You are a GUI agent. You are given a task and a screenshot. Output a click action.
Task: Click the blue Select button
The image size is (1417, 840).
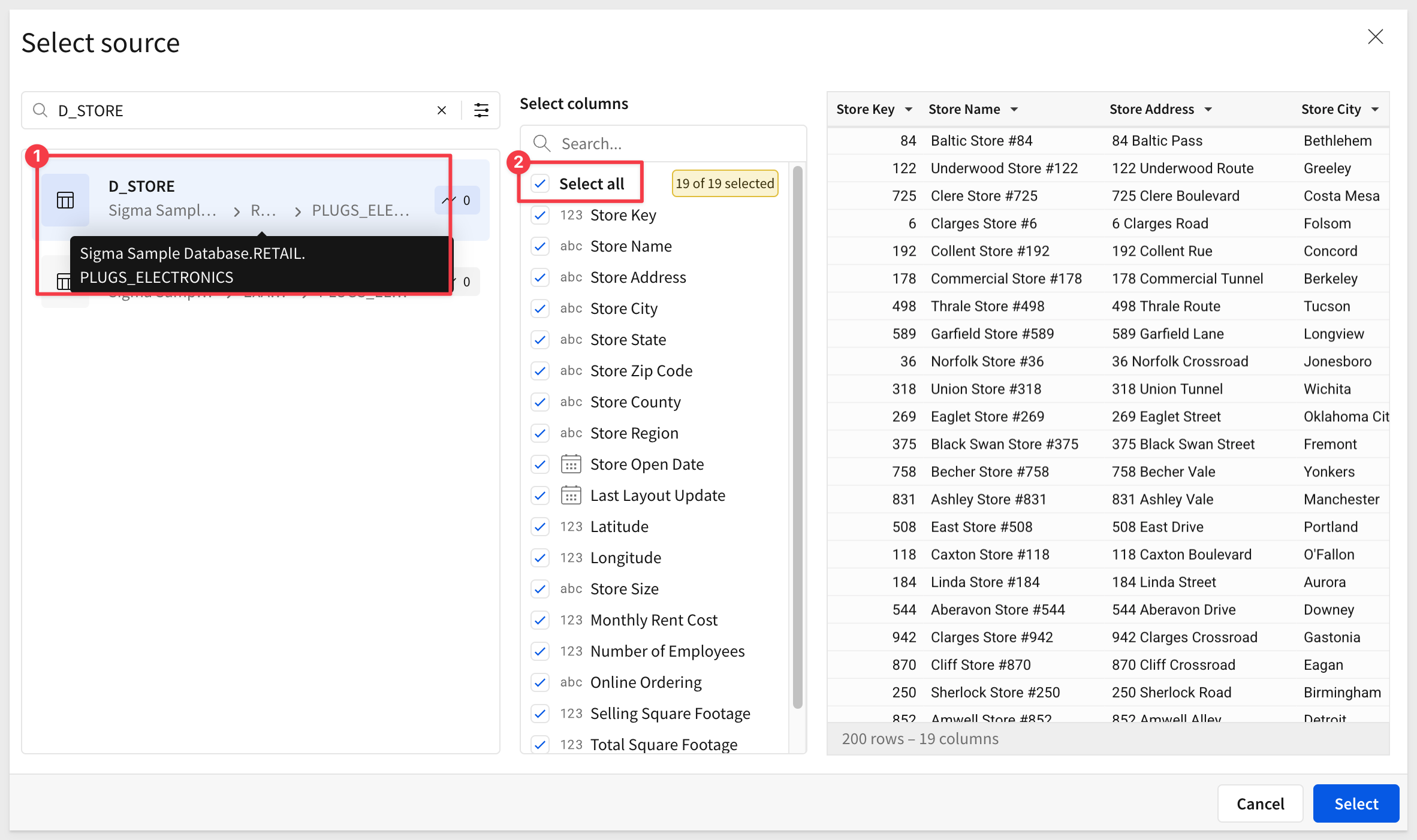click(1356, 803)
